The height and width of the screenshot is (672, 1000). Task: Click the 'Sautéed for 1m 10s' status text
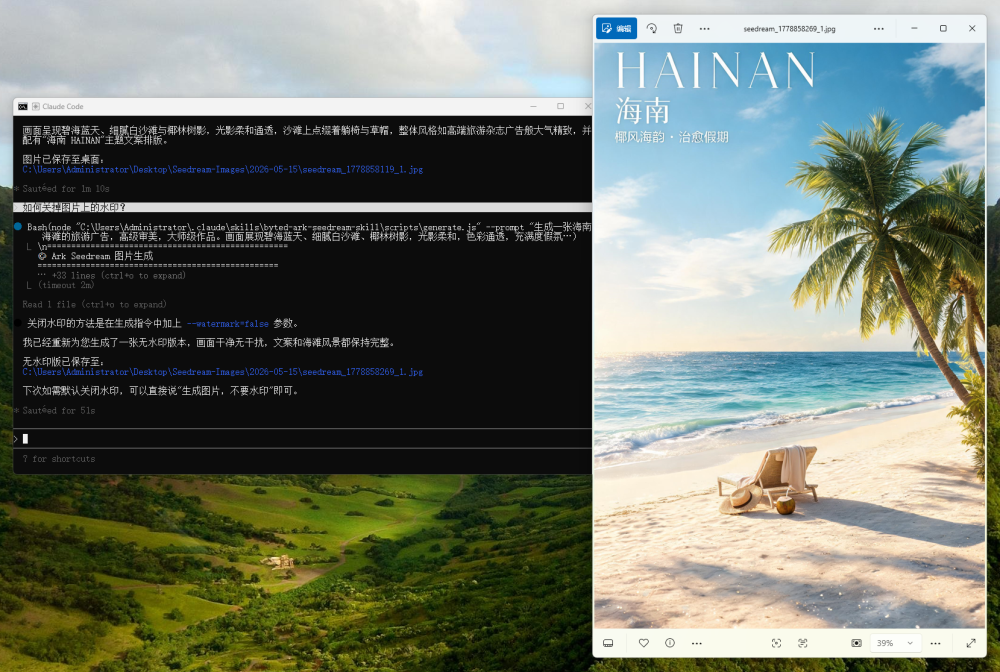pyautogui.click(x=66, y=189)
